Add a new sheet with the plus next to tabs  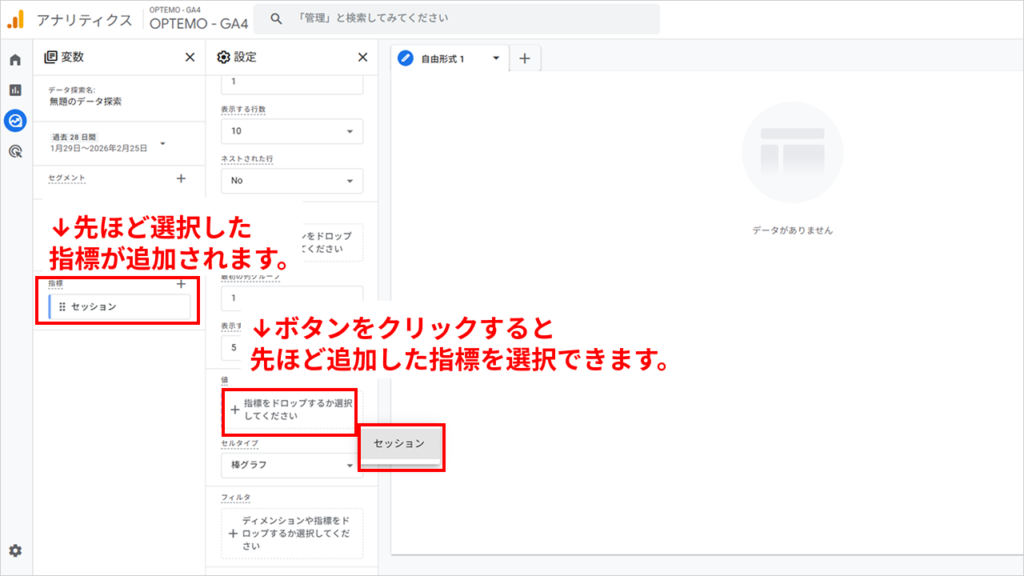click(x=526, y=59)
